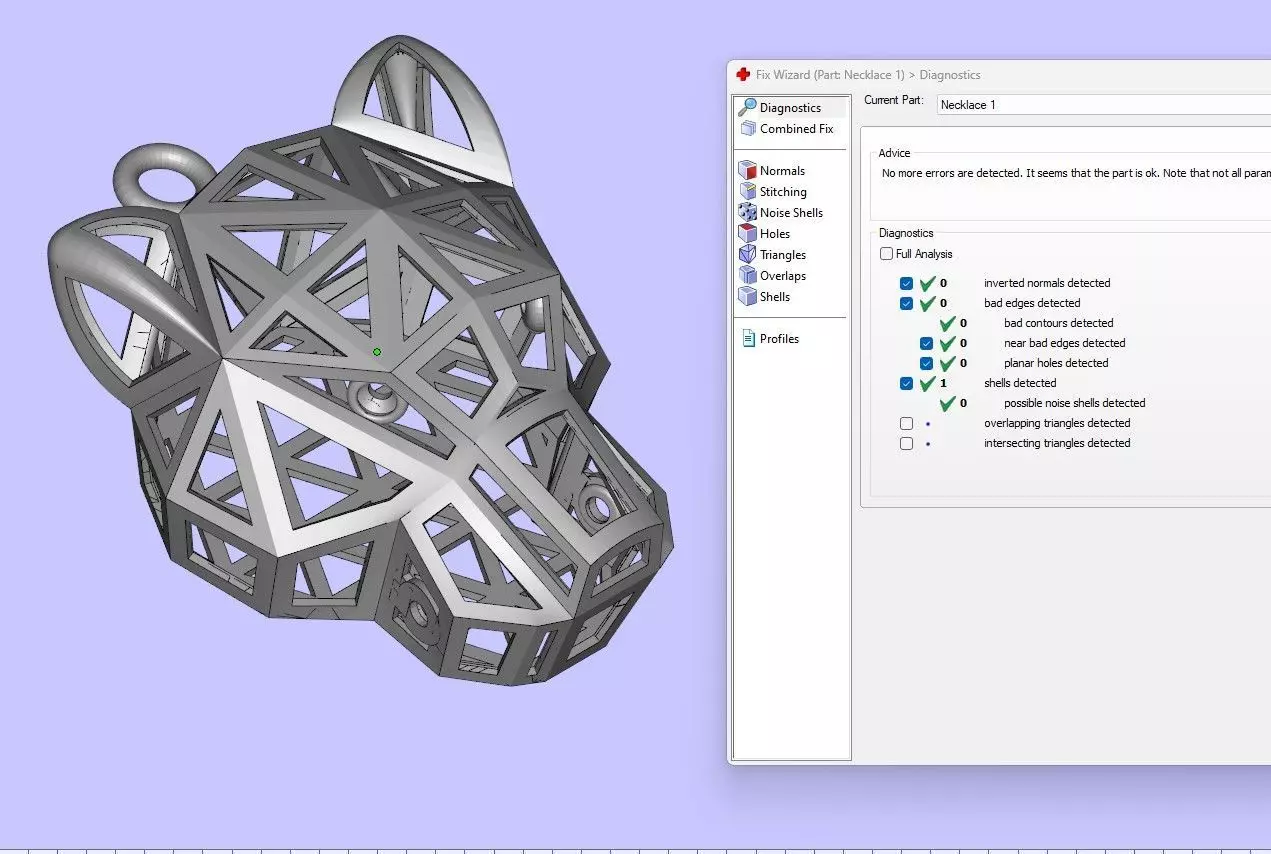This screenshot has width=1271, height=854.
Task: Open the Triangles fixing page
Action: (783, 255)
